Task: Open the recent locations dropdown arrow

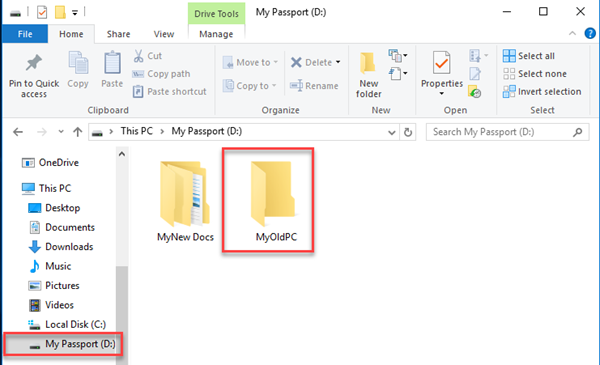Action: (x=61, y=132)
